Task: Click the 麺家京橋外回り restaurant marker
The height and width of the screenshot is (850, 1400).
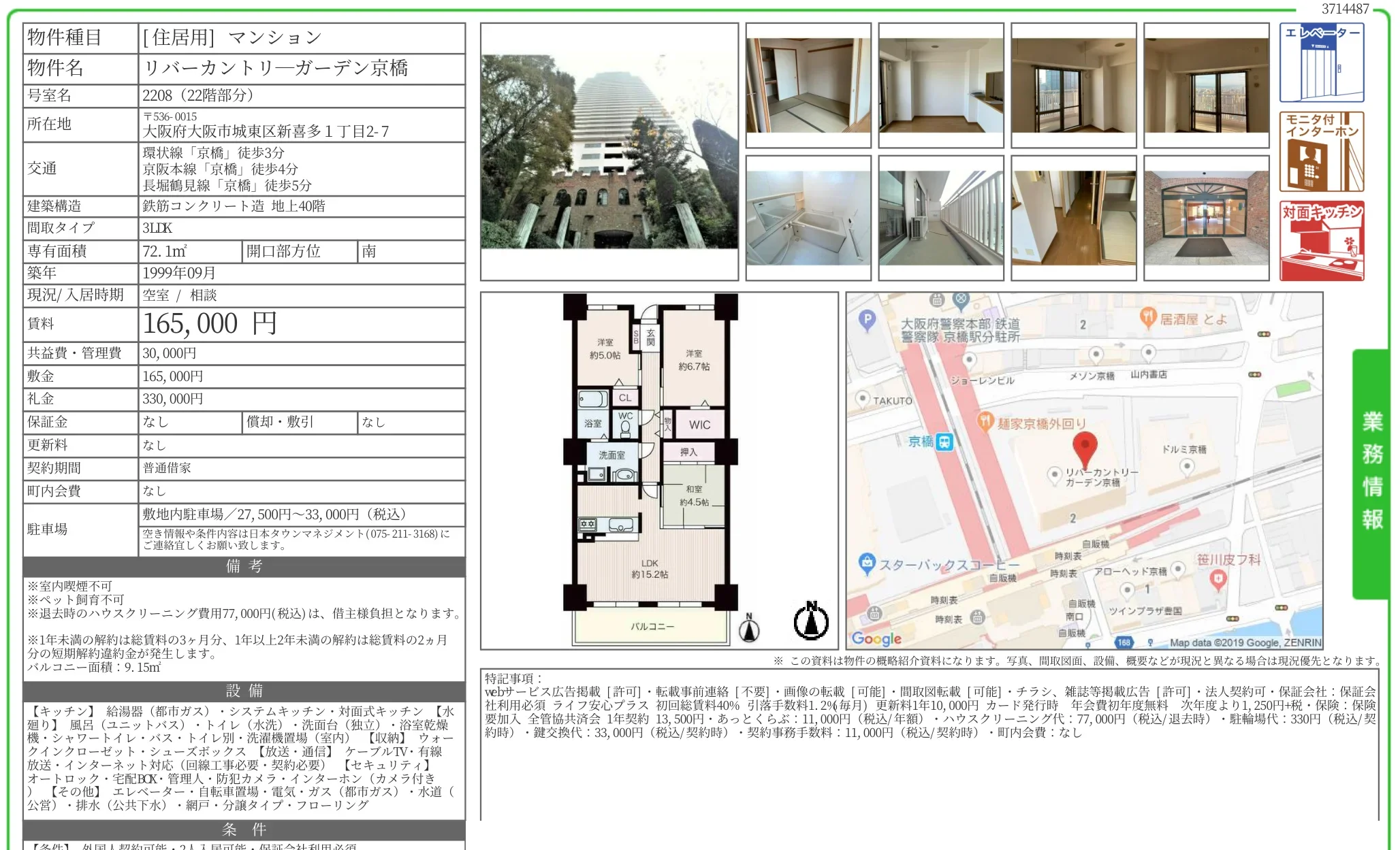Action: click(985, 421)
